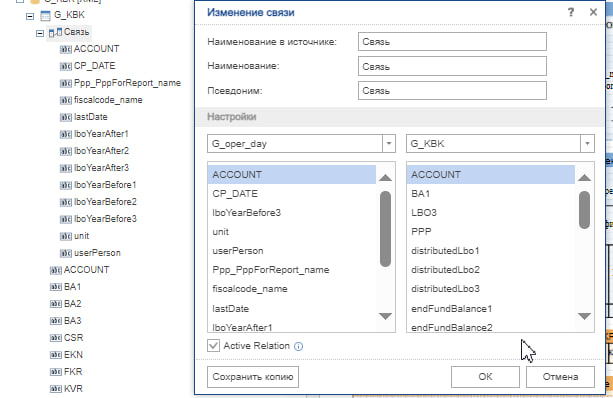This screenshot has height=398, width=613.
Task: Click the field icon next to fiscalcode_name in tree
Action: tap(65, 100)
